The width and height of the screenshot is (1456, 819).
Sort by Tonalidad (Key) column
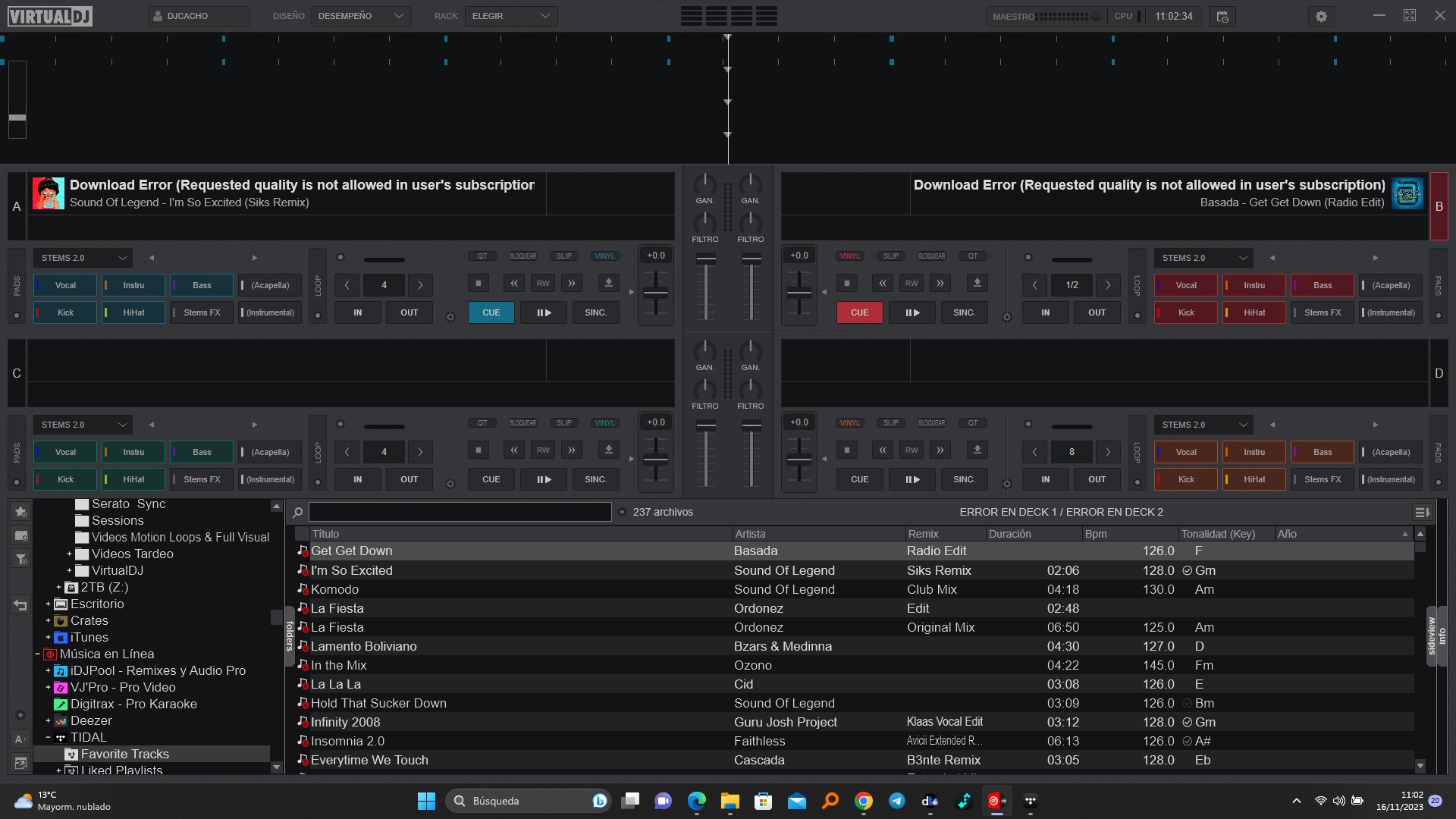pos(1226,534)
